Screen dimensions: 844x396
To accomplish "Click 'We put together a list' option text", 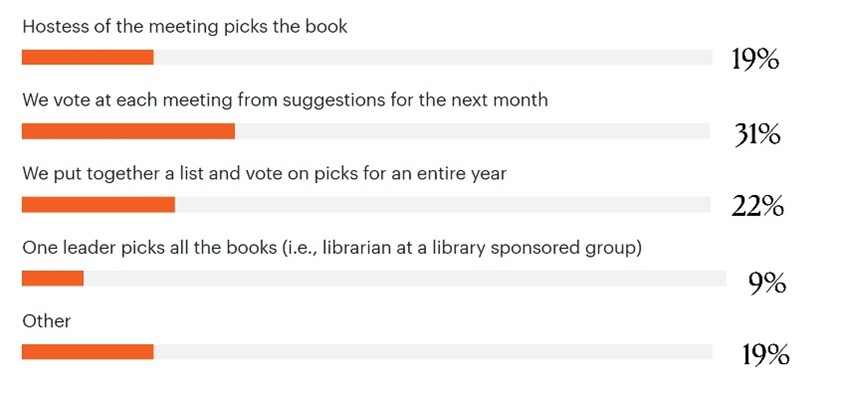I will (x=264, y=174).
